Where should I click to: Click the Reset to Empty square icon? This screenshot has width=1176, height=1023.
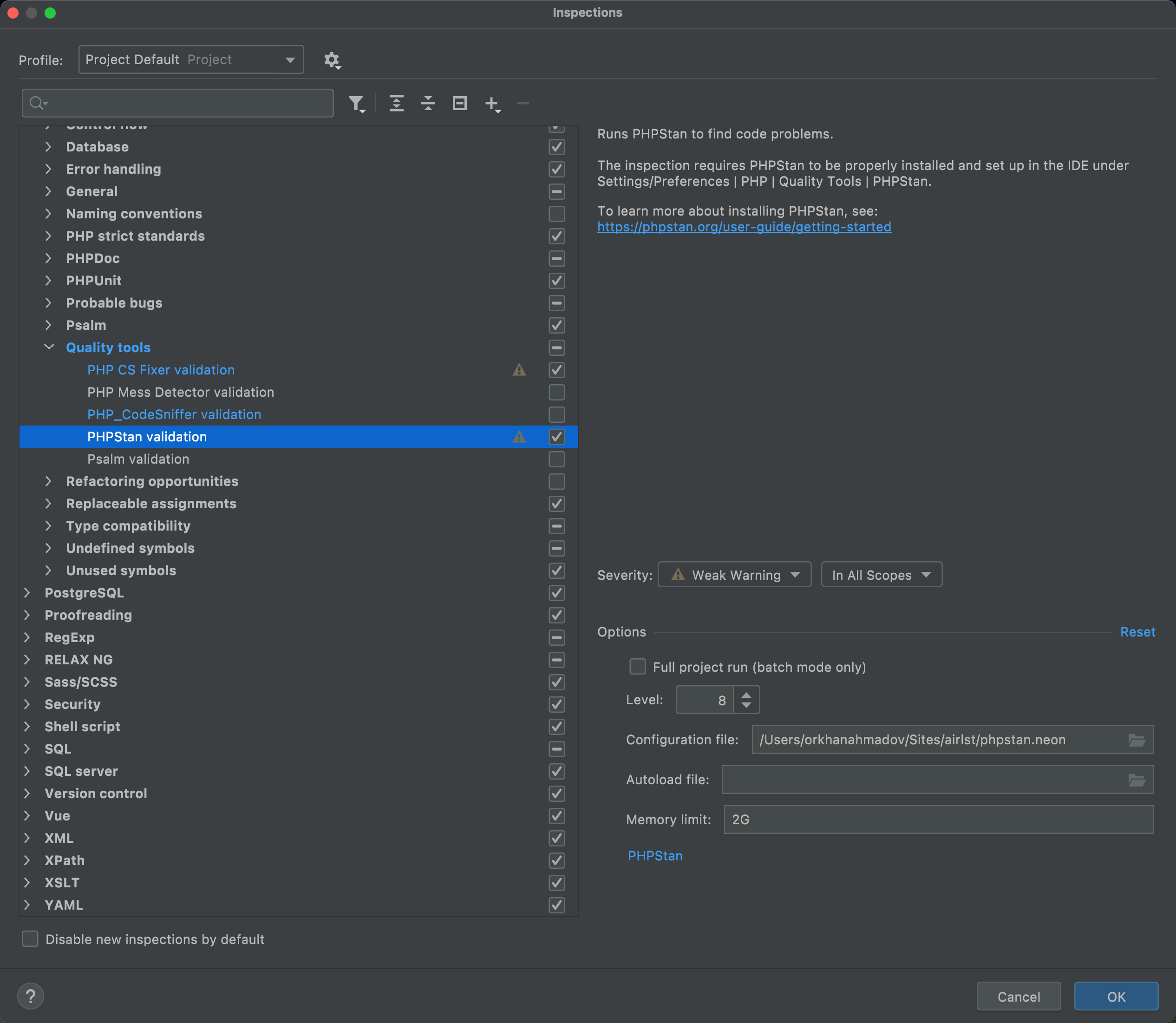click(x=459, y=103)
